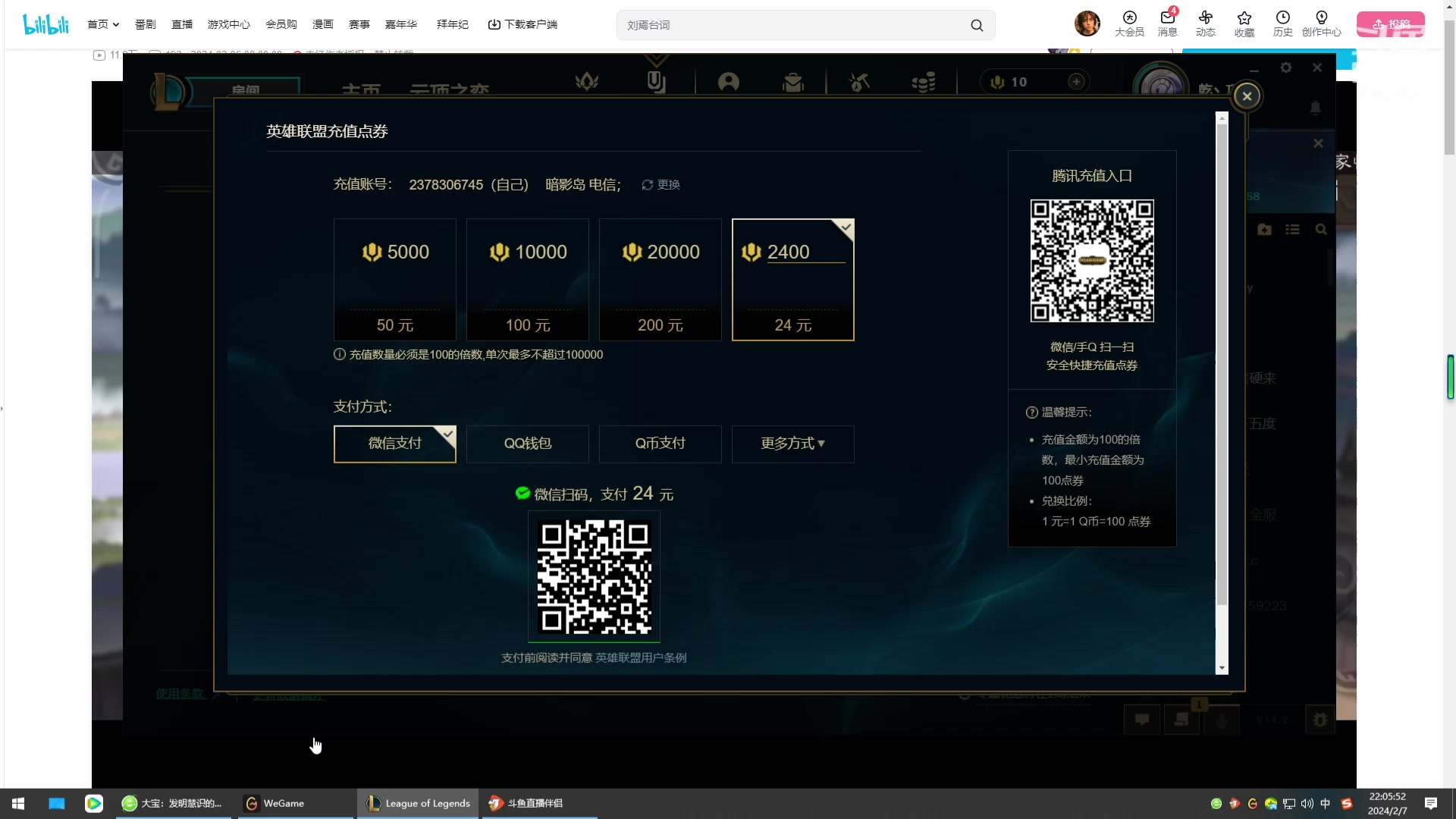1456x819 pixels.
Task: Select the custom 2400 points package
Action: pyautogui.click(x=793, y=280)
